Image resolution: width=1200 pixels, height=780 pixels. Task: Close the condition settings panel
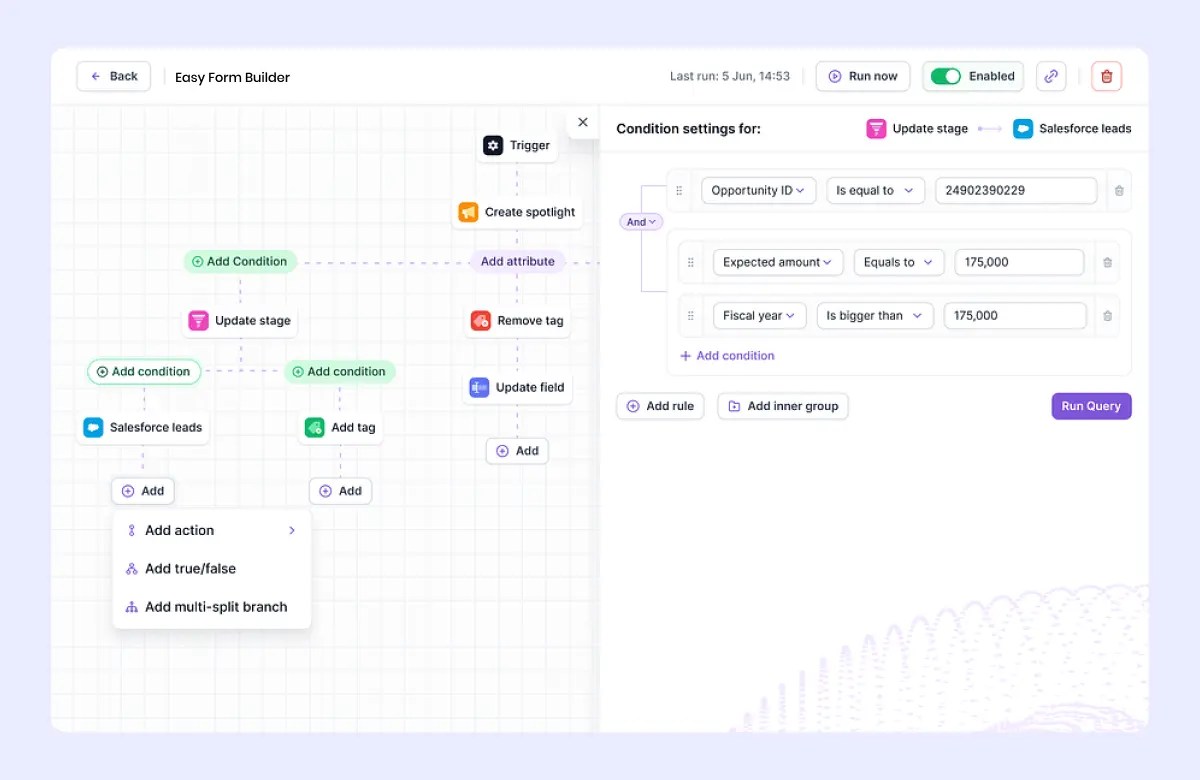(583, 122)
